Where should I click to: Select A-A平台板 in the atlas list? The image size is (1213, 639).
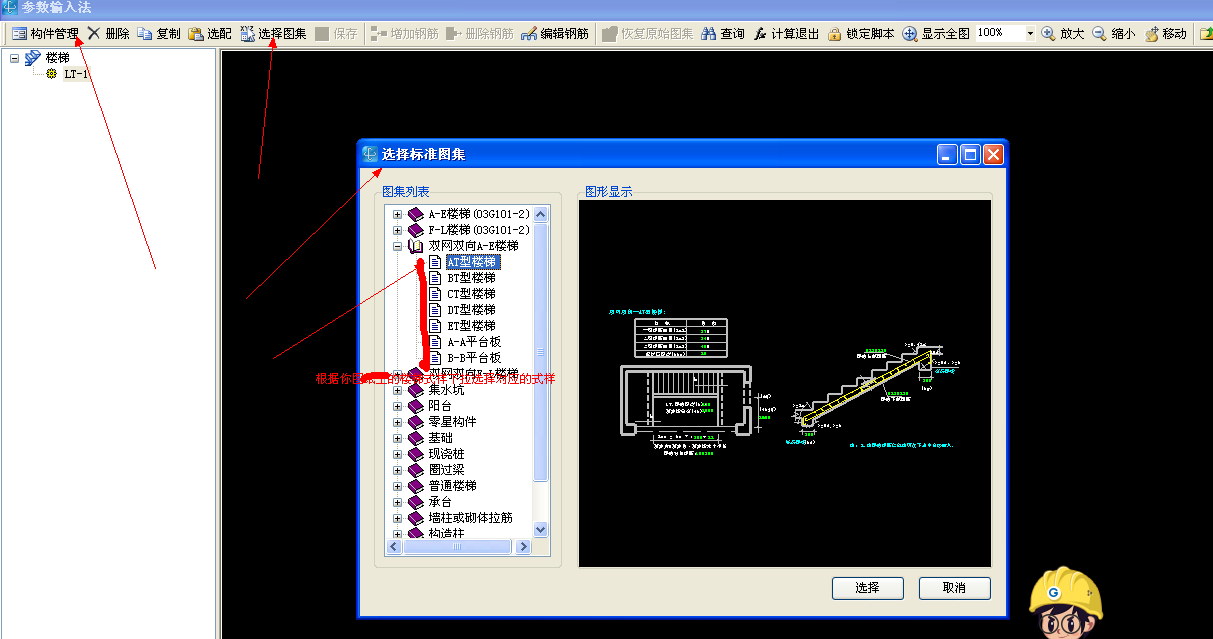click(x=474, y=342)
